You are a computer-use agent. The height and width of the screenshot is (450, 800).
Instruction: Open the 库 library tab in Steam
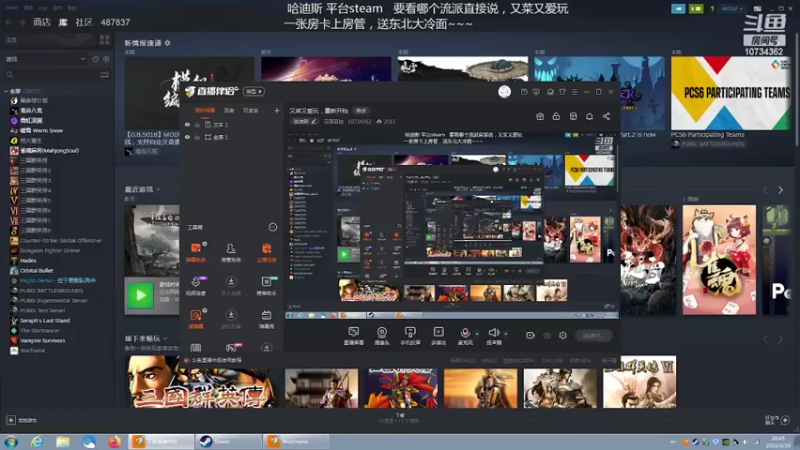click(x=63, y=22)
